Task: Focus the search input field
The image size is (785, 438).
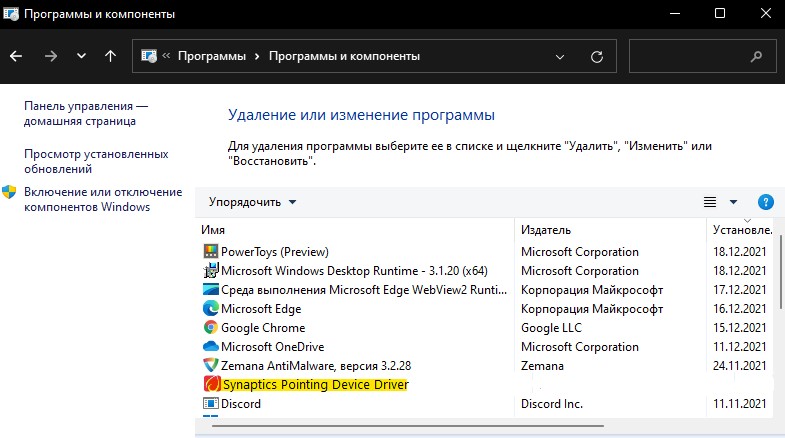Action: coord(702,56)
